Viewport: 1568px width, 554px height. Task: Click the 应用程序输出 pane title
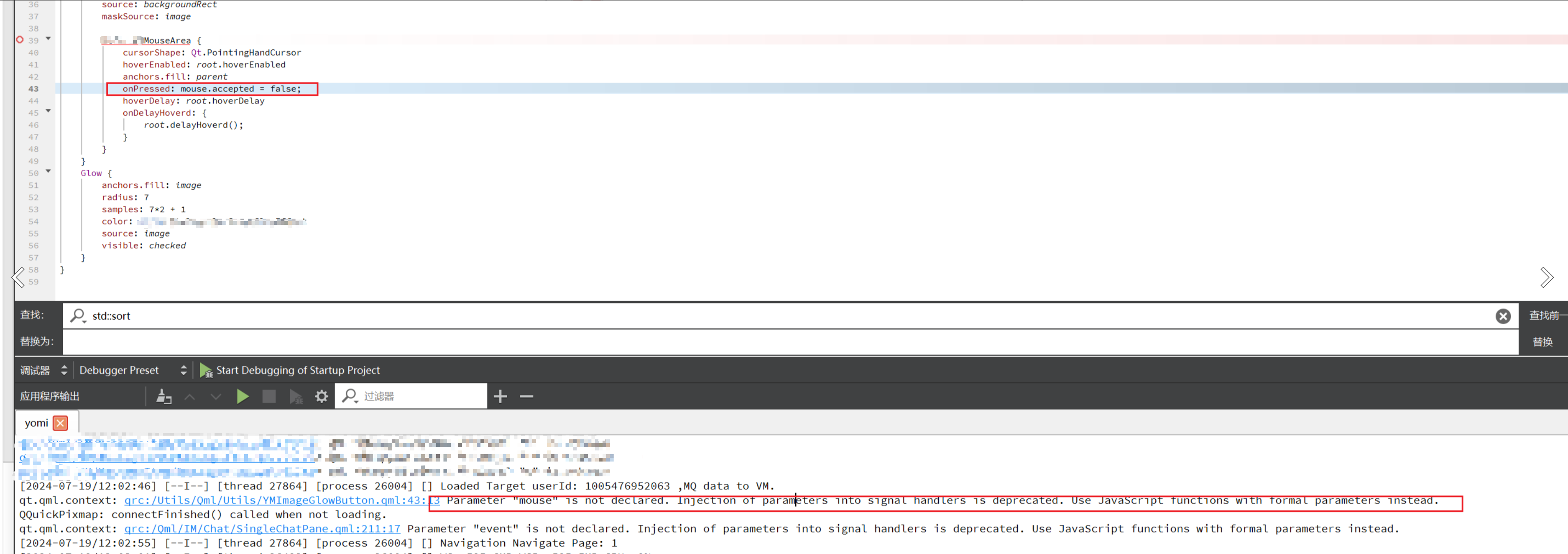click(x=49, y=396)
